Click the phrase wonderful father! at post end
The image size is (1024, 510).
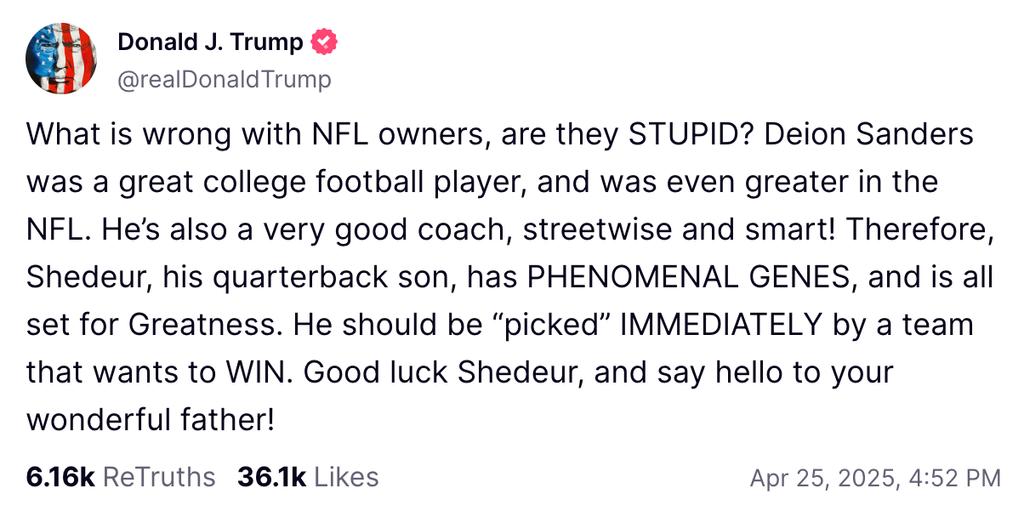pyautogui.click(x=150, y=421)
